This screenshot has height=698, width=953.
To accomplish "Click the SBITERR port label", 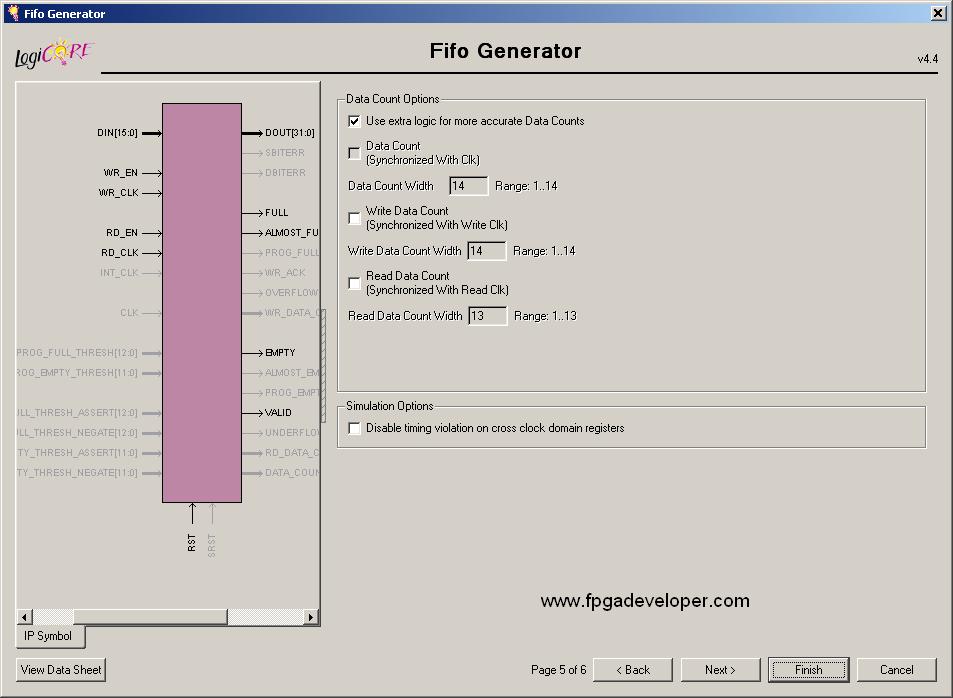I will pyautogui.click(x=285, y=153).
